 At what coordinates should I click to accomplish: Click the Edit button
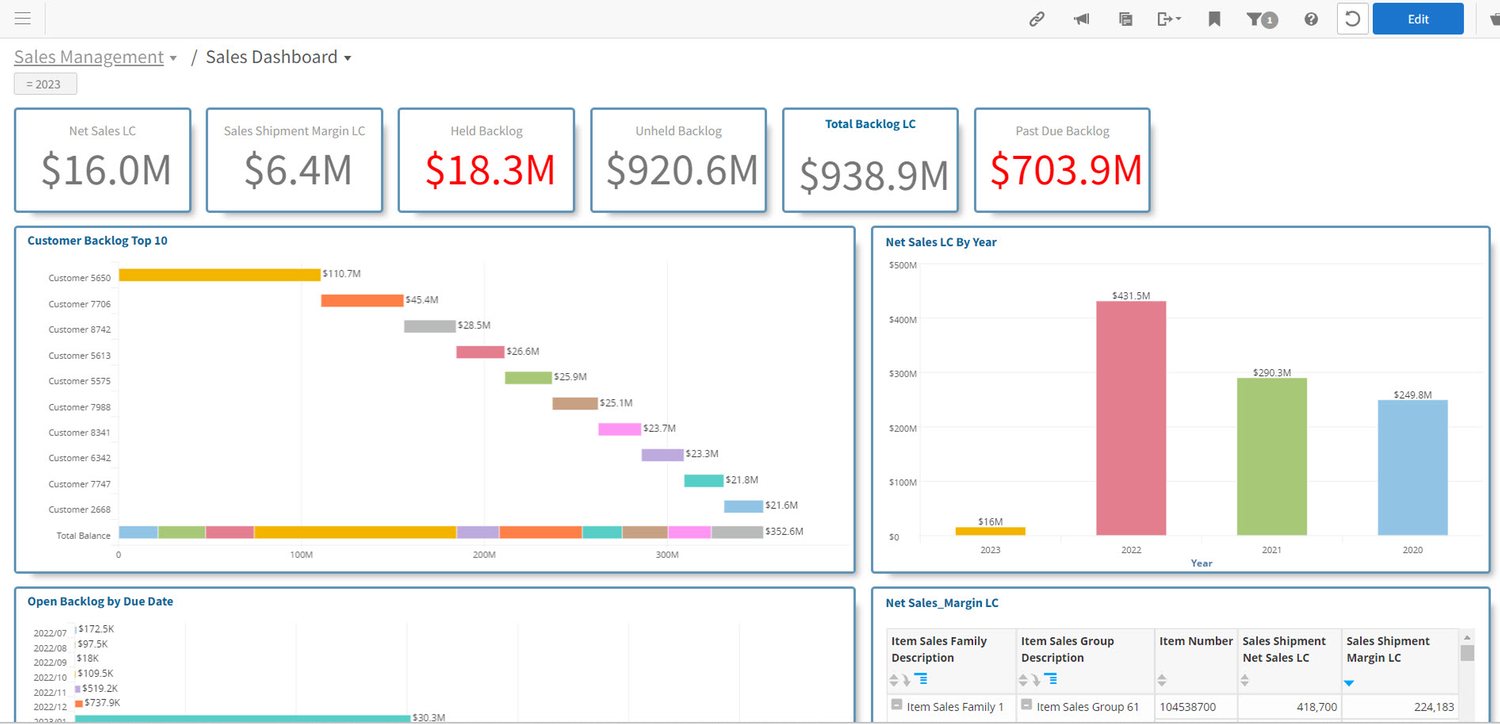pos(1418,18)
